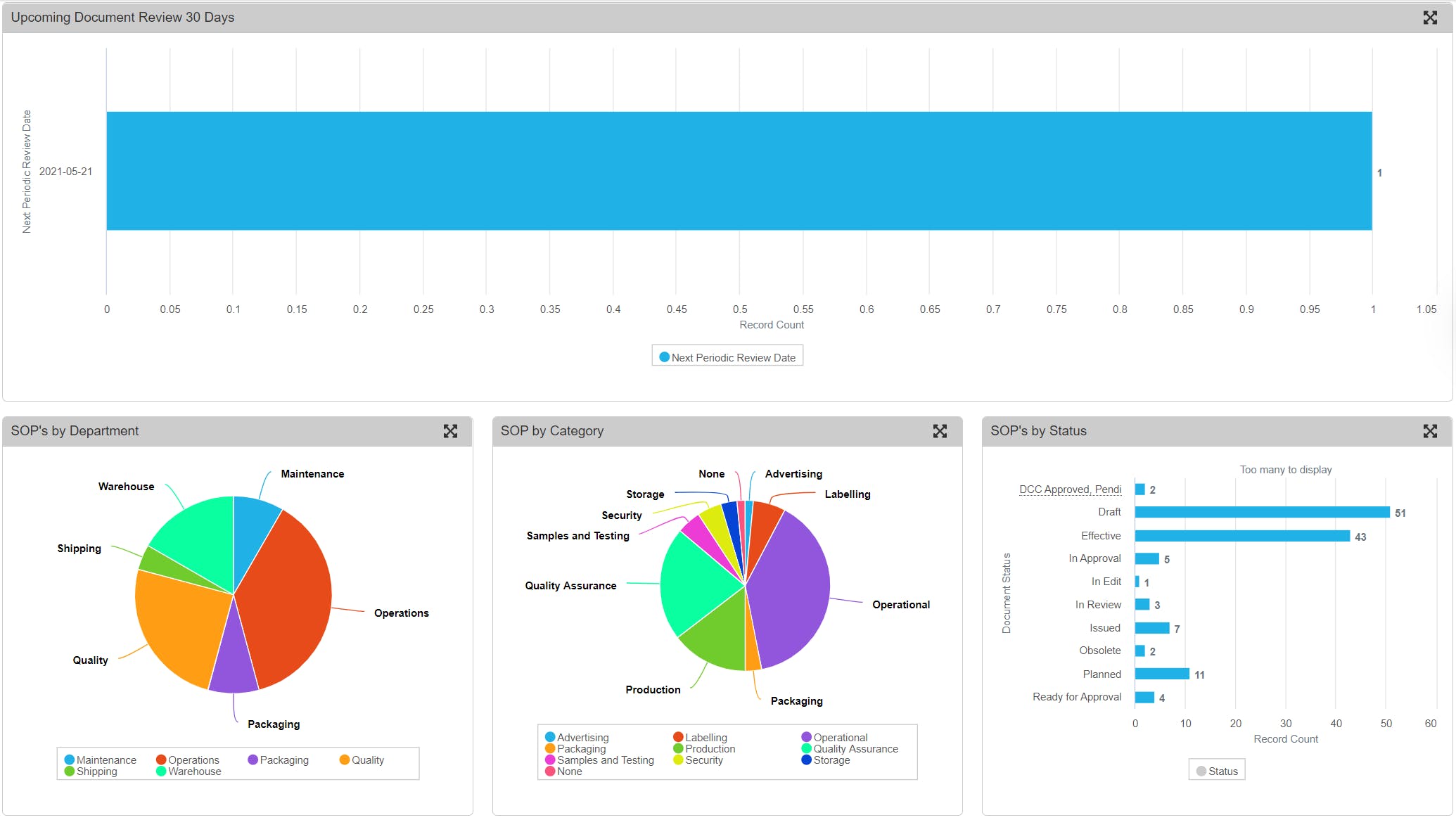
Task: Expand the SOP by Category panel
Action: [940, 431]
